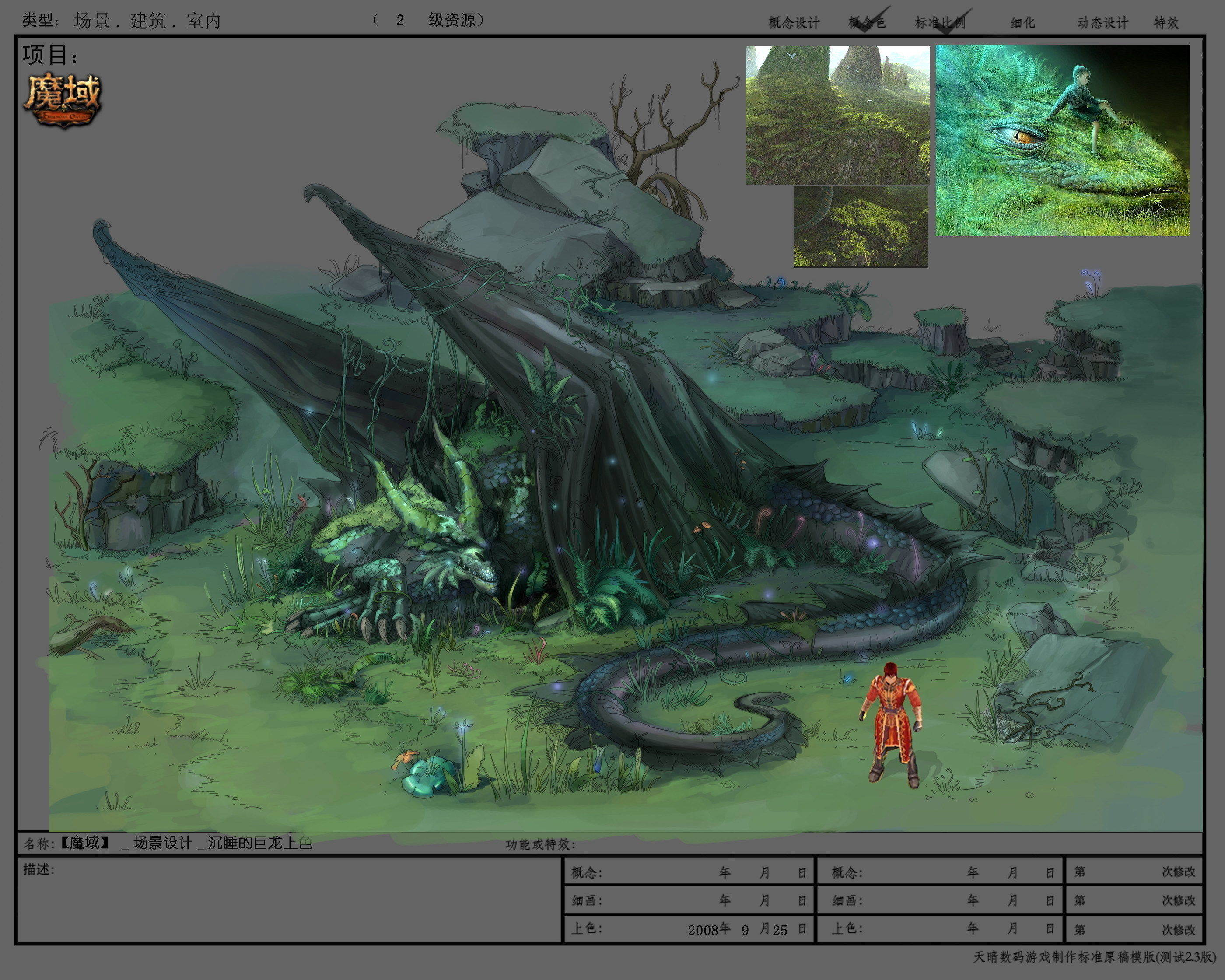Select the 细化 stage label
The image size is (1225, 980).
pos(1022,23)
